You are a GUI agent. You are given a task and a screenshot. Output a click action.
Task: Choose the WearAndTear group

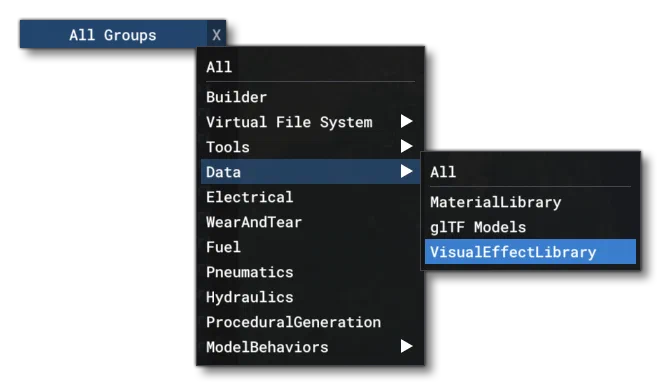[x=310, y=222]
